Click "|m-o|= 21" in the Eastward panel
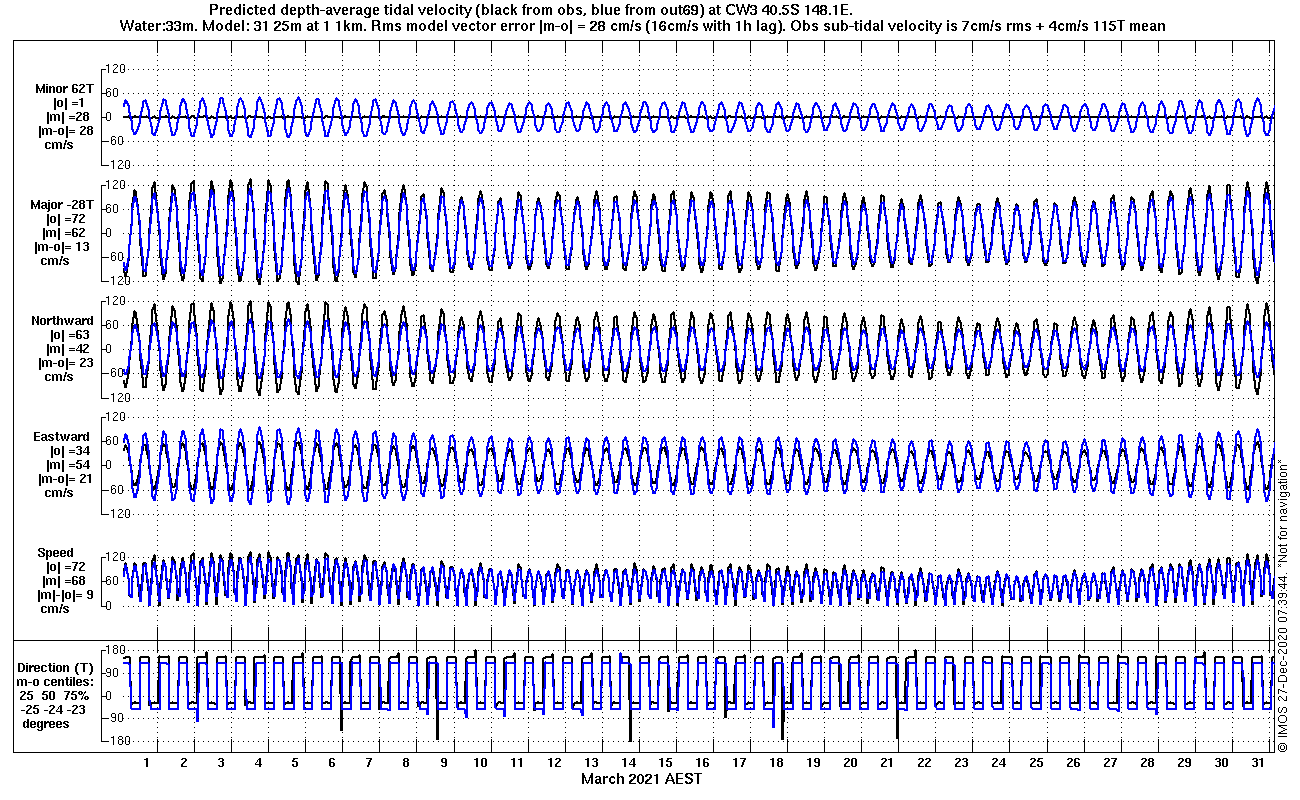1300x800 pixels. point(65,479)
